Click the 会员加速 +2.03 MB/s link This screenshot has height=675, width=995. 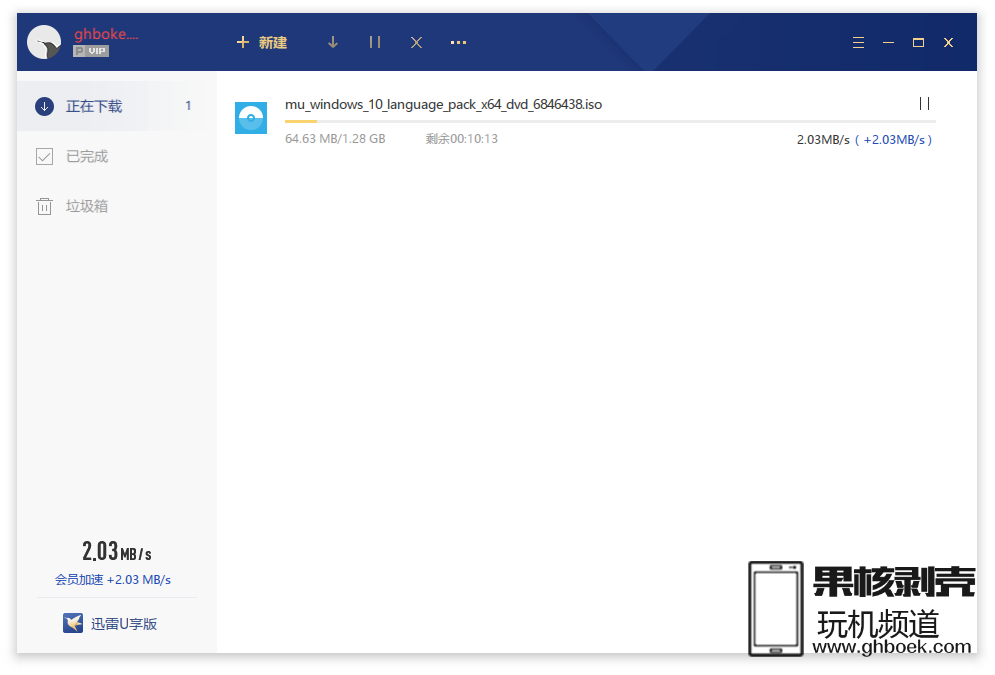(x=113, y=580)
